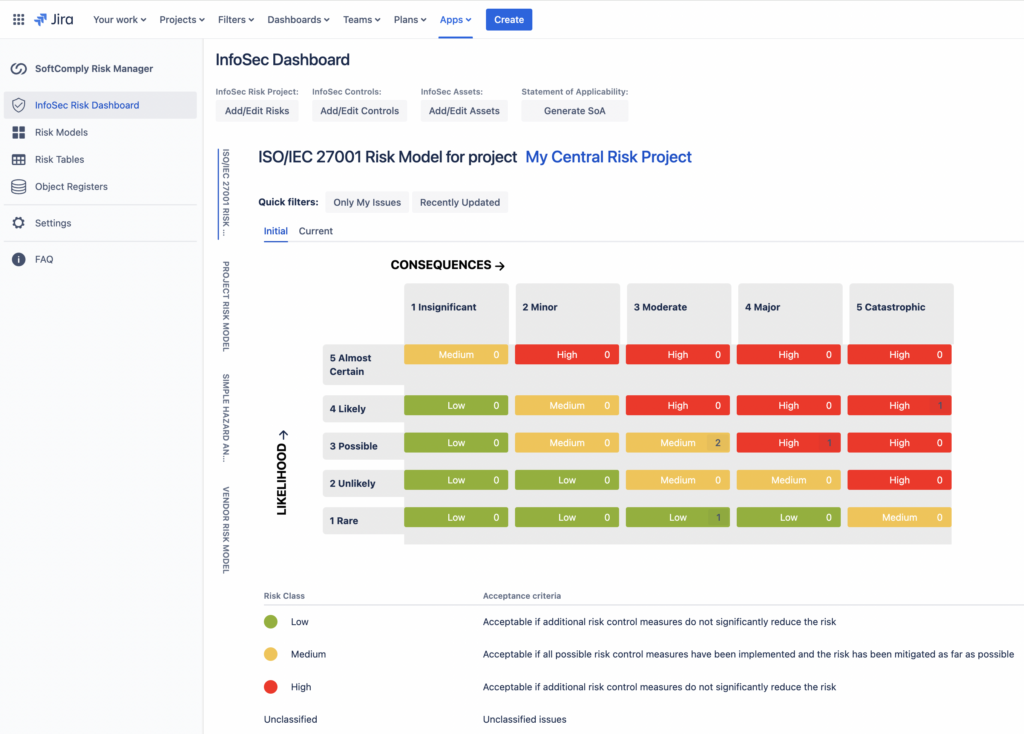The height and width of the screenshot is (734, 1024).
Task: Toggle the Recently Updated quick filter
Action: [459, 202]
